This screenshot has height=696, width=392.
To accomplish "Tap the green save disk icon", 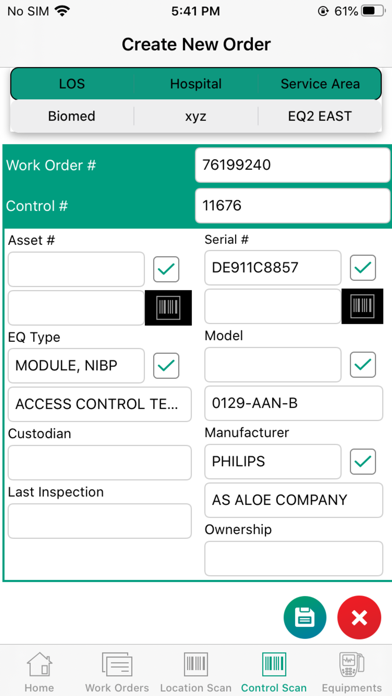I will 305,617.
